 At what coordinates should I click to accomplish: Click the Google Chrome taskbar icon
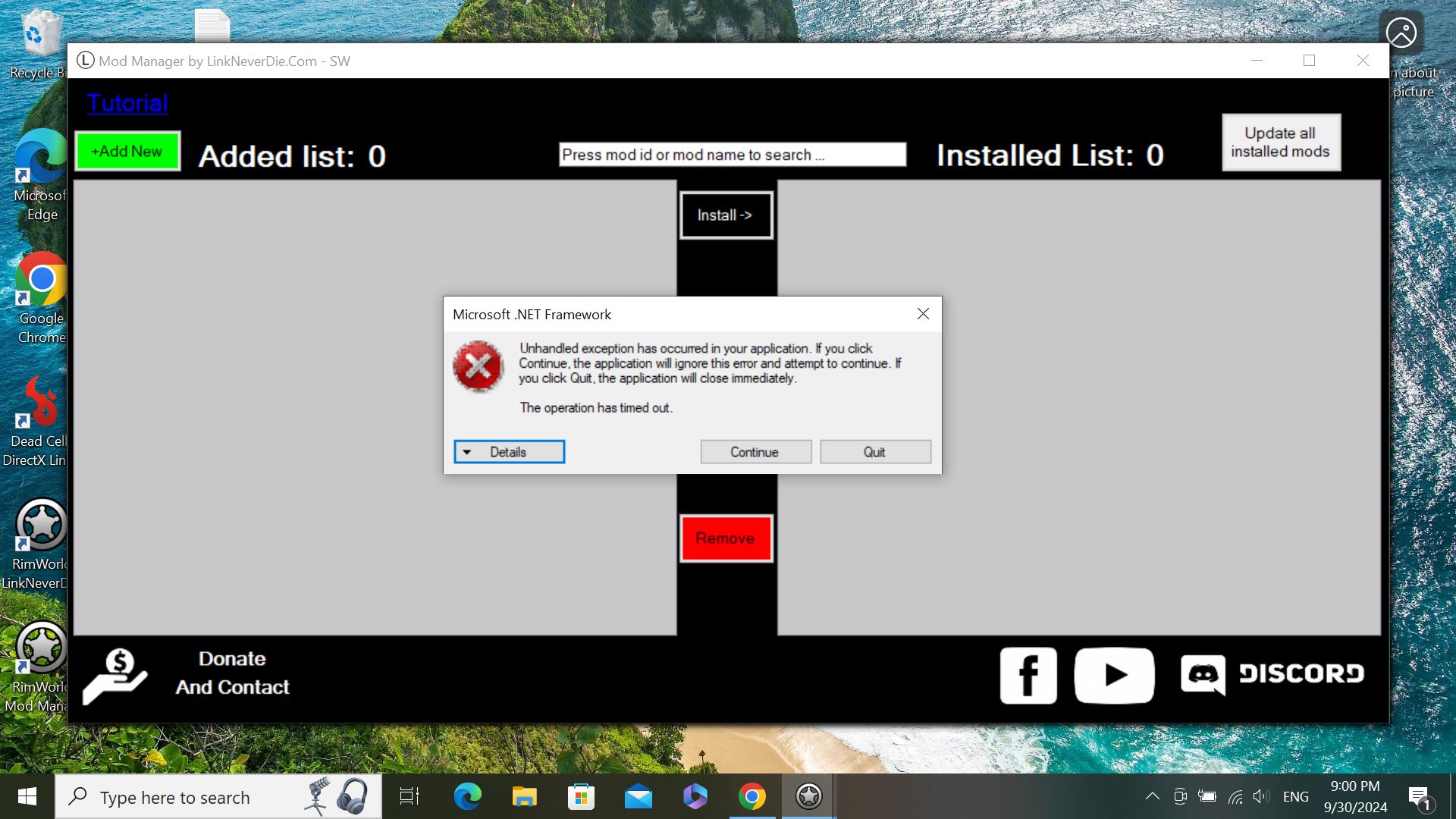pos(751,796)
